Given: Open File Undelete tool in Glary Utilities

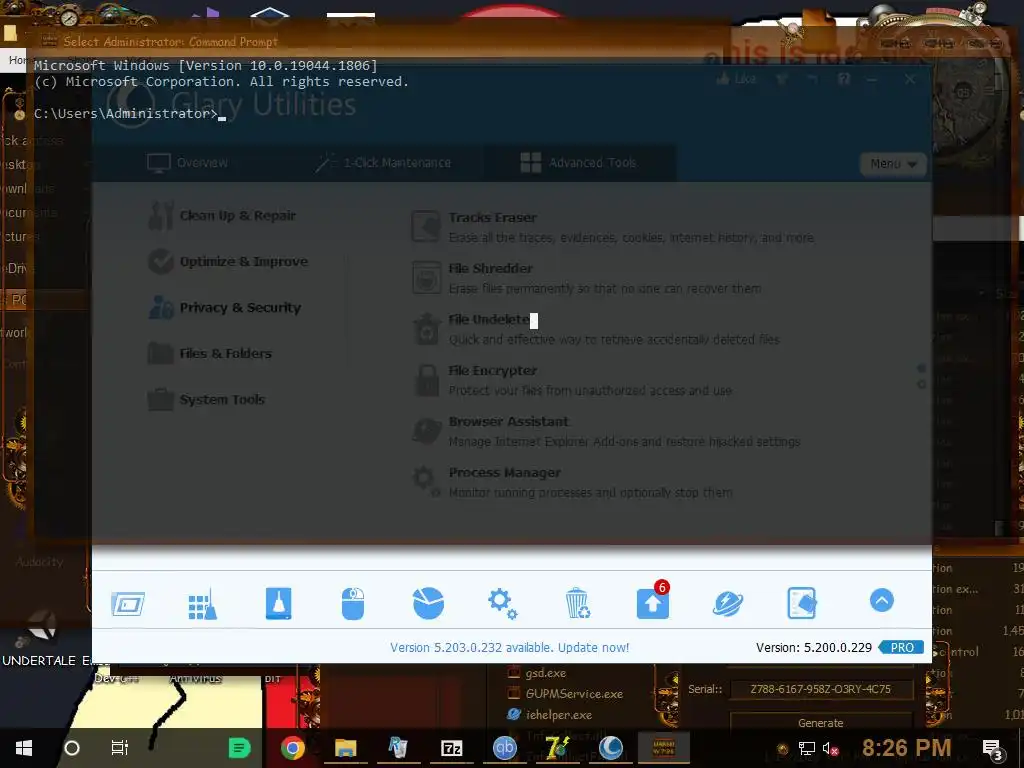Looking at the screenshot, I should point(488,319).
